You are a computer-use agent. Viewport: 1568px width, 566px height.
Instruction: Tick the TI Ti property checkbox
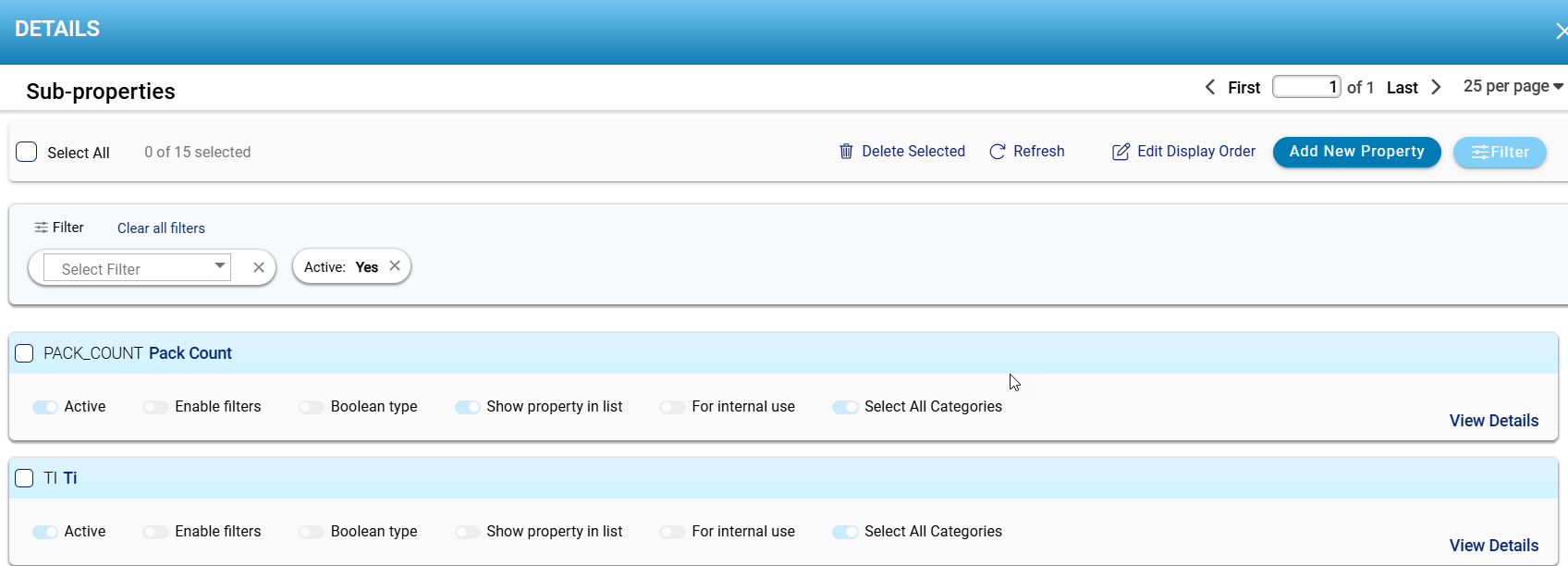coord(25,478)
